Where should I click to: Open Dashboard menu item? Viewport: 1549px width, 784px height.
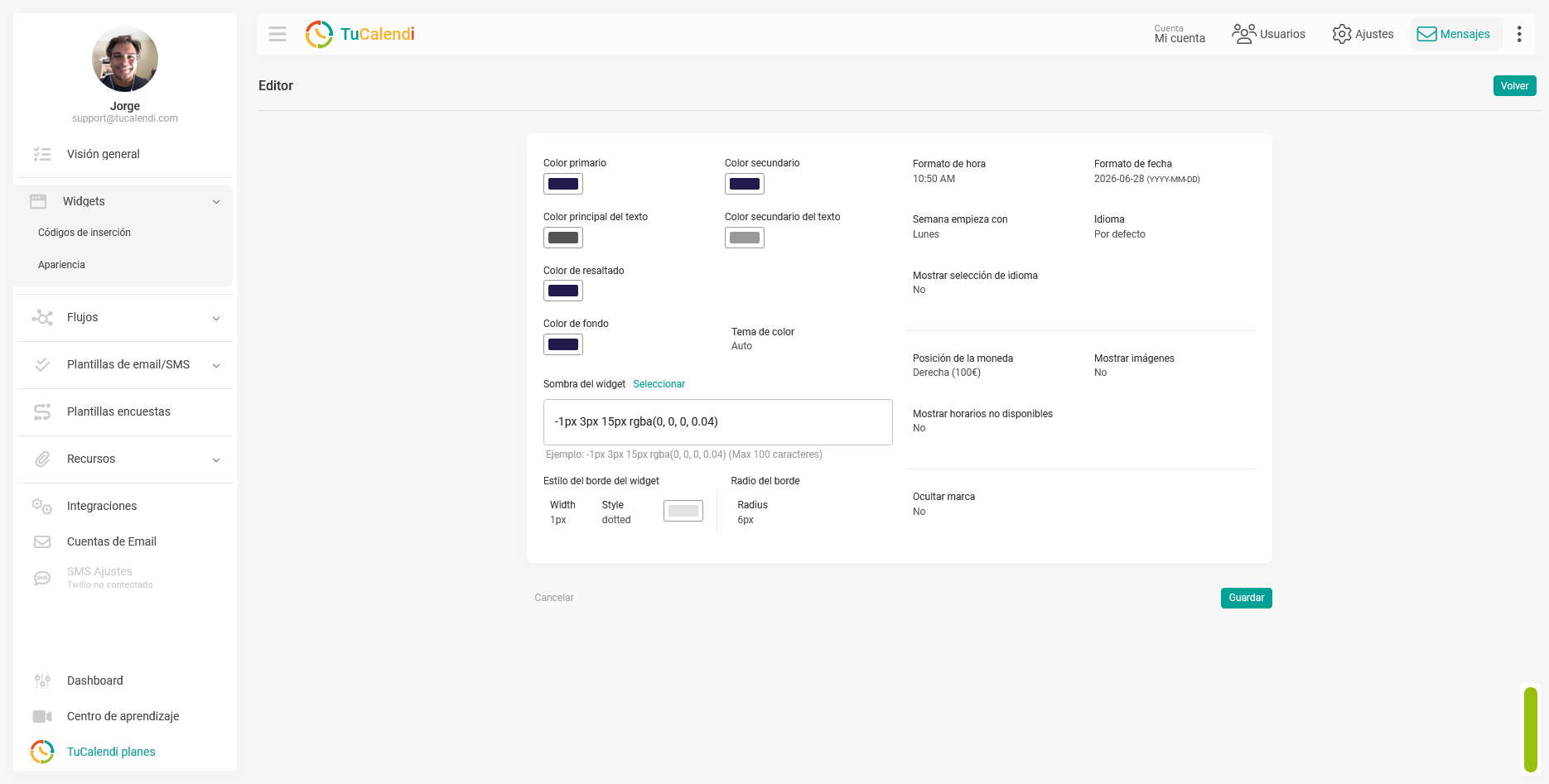(x=95, y=681)
